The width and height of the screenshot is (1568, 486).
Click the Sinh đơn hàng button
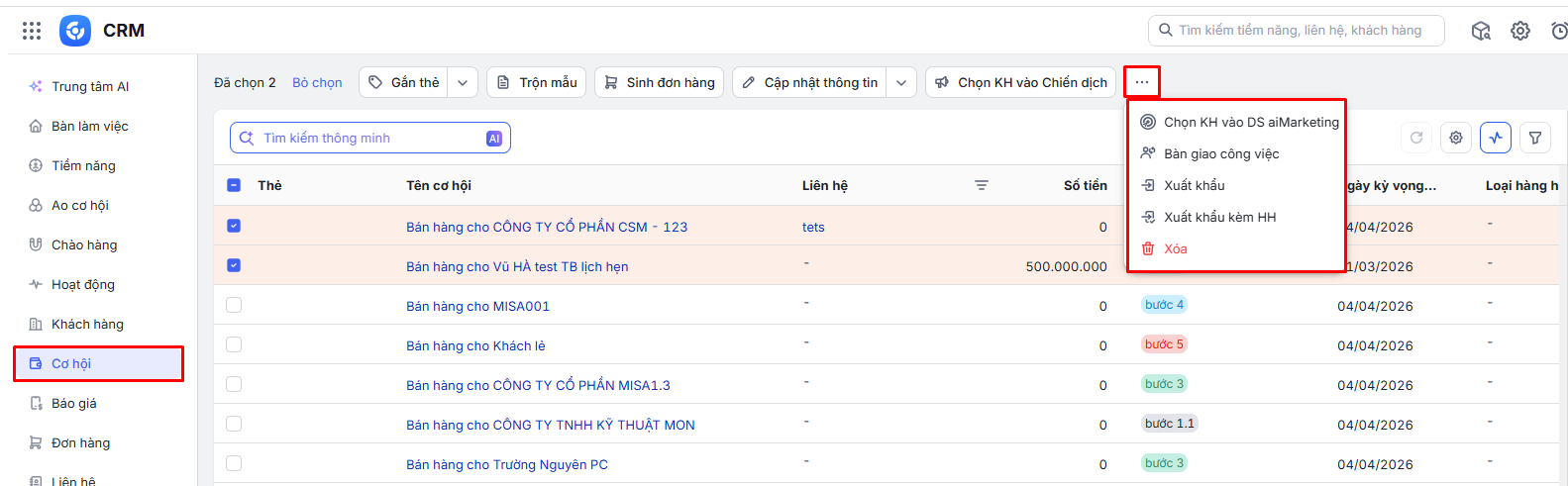[660, 82]
